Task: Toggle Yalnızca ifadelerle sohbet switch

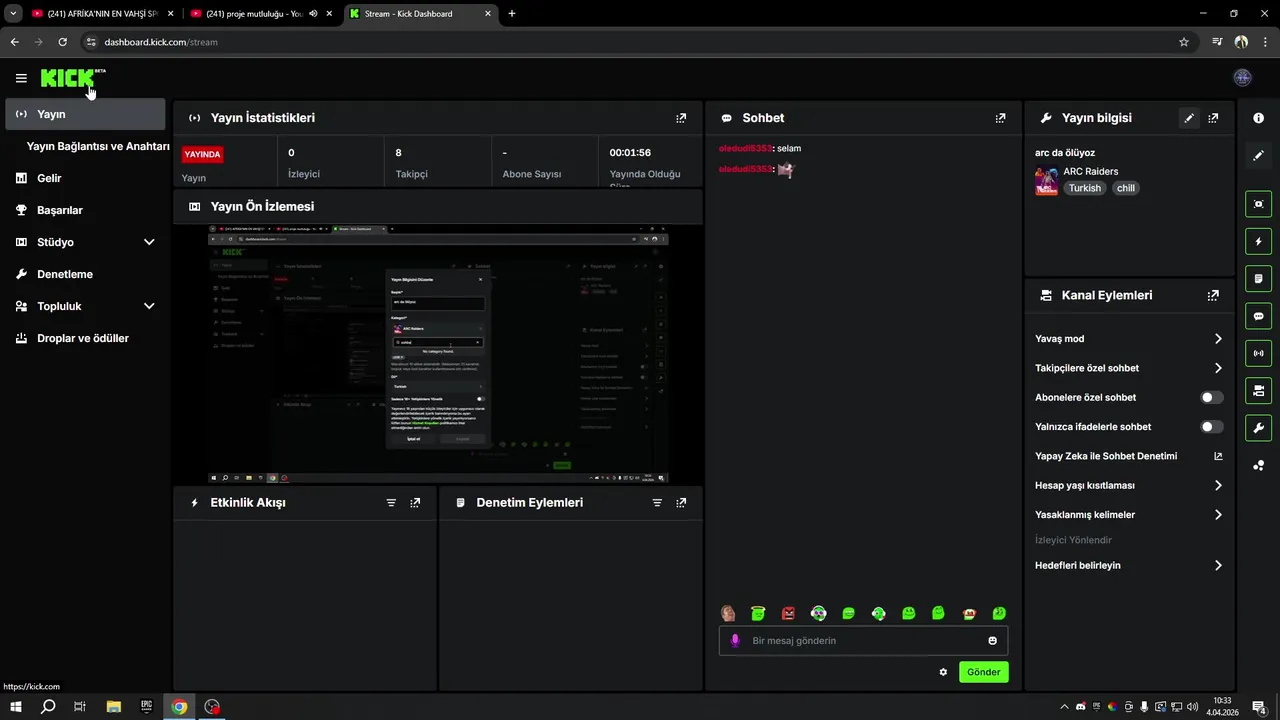Action: click(1212, 427)
